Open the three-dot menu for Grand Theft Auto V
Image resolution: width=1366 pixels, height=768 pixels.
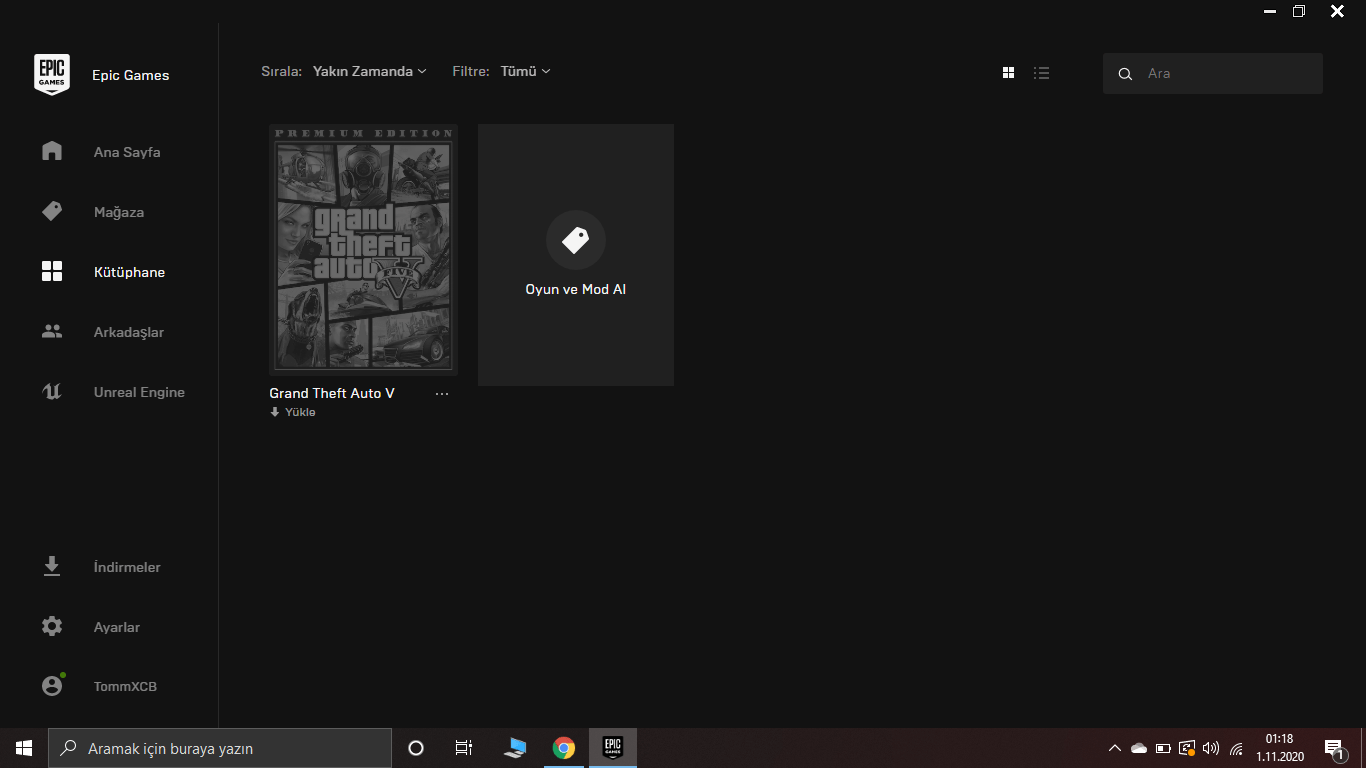coord(442,394)
